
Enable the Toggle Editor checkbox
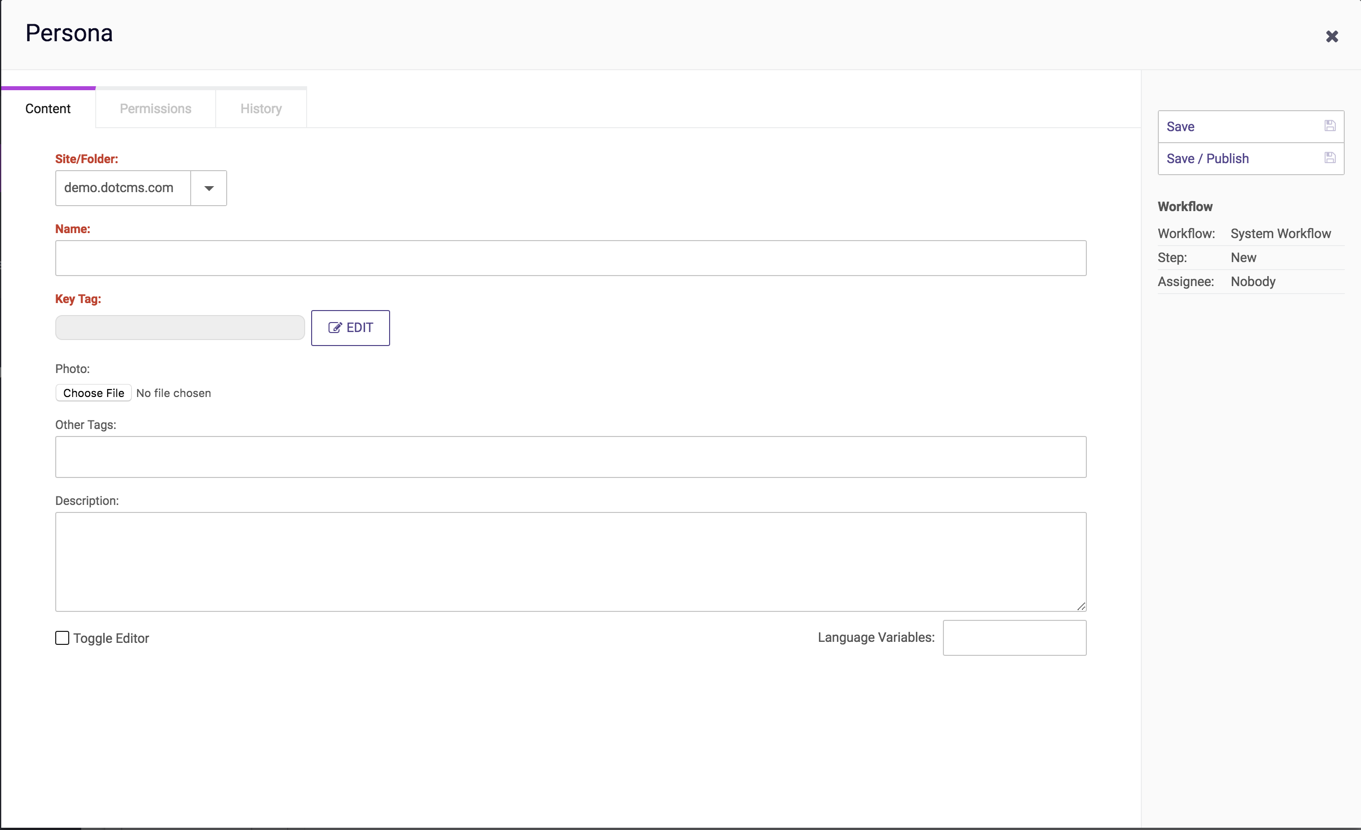tap(62, 638)
